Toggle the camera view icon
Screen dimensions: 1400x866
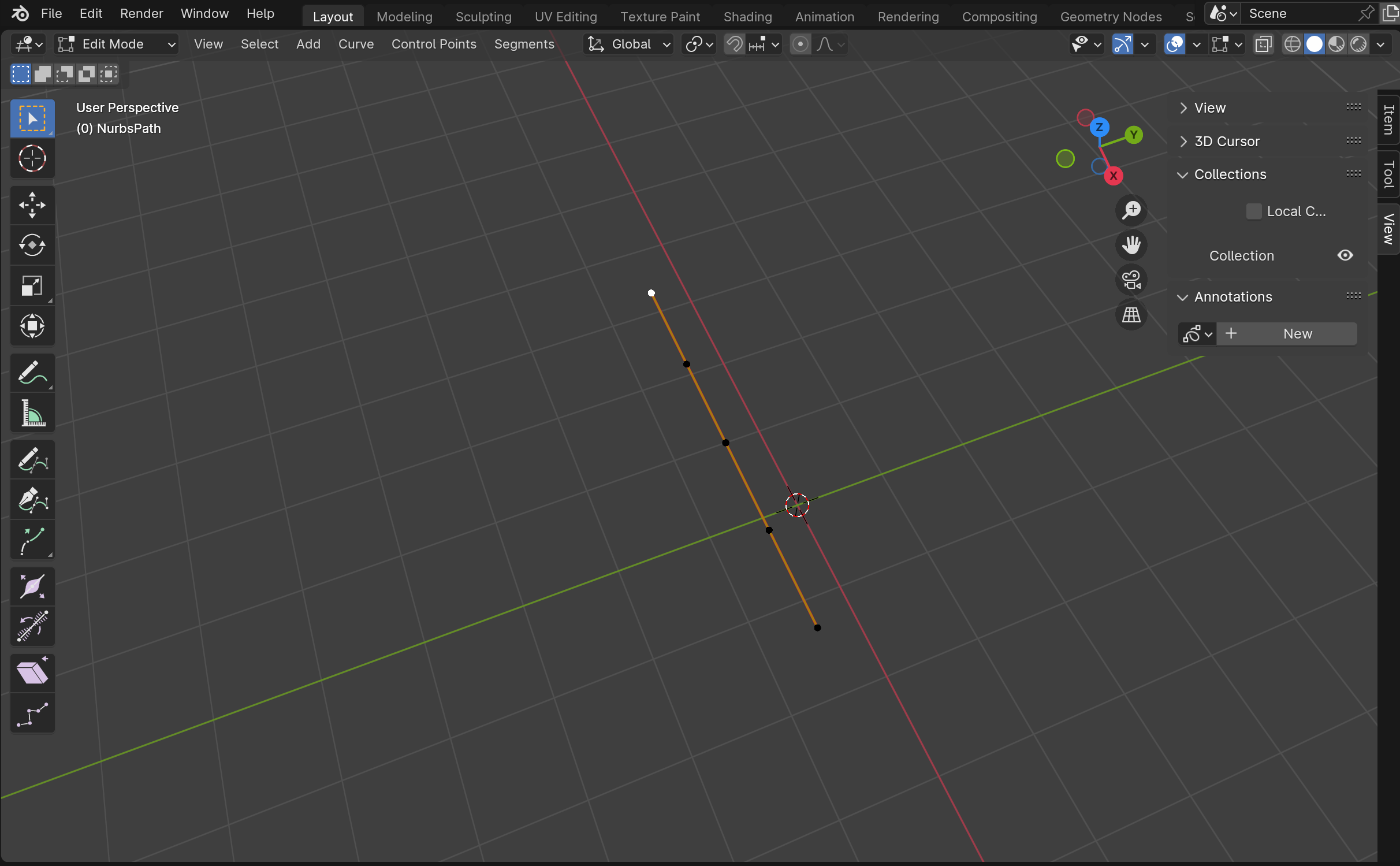[x=1131, y=280]
